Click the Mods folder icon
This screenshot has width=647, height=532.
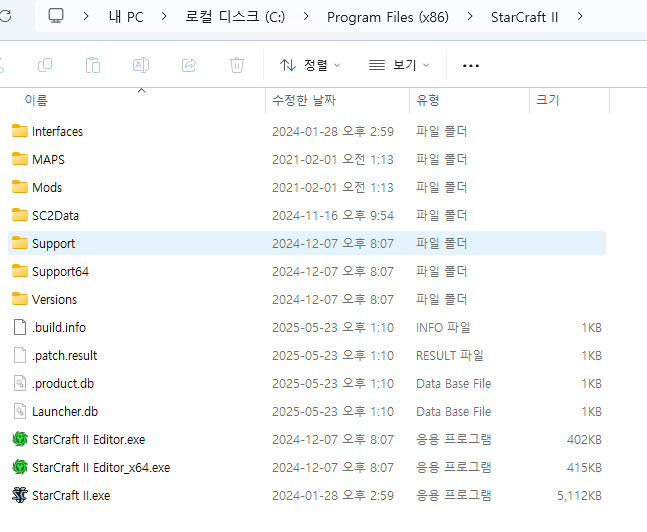click(x=20, y=187)
